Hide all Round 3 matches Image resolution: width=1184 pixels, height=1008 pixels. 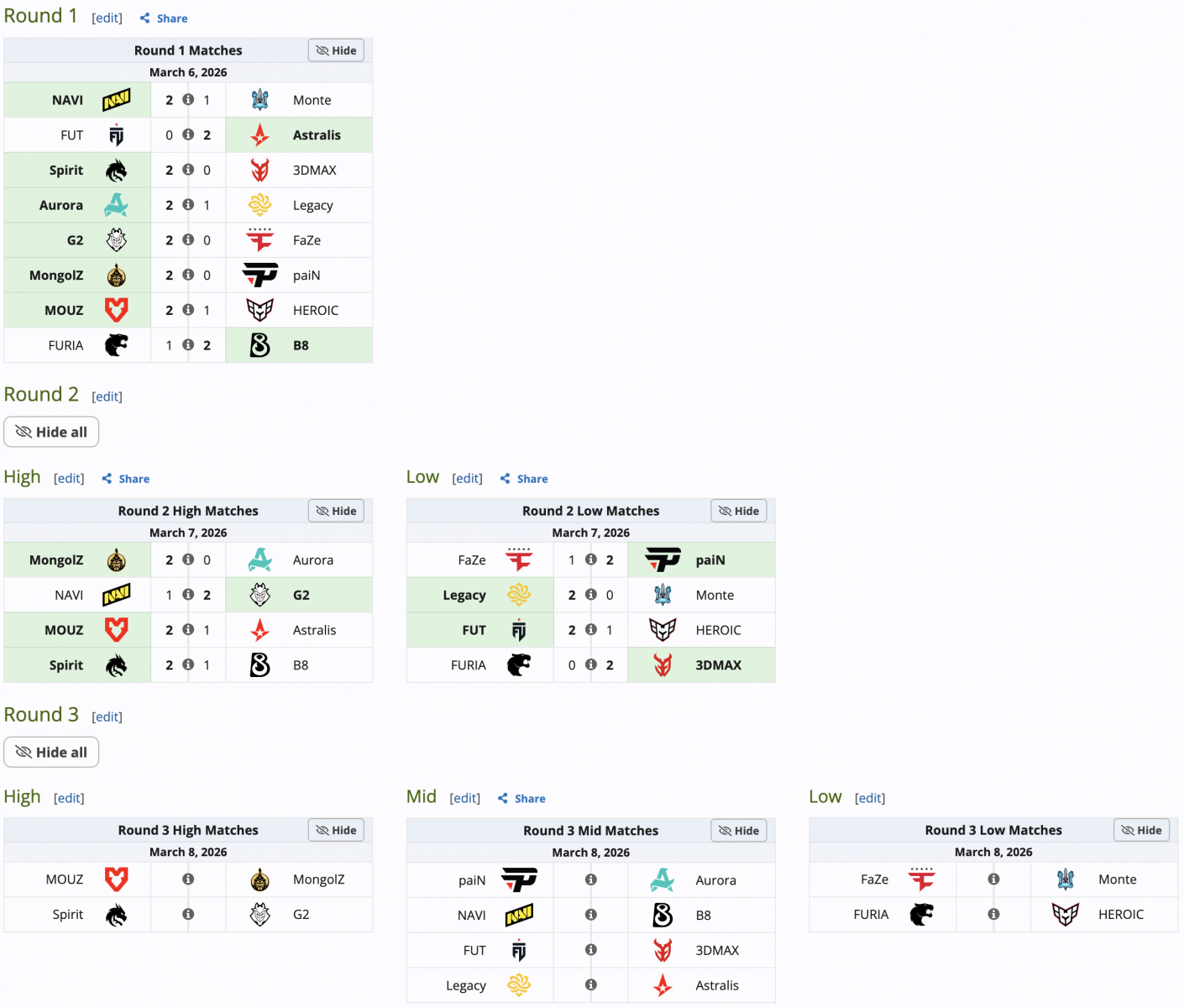tap(51, 752)
